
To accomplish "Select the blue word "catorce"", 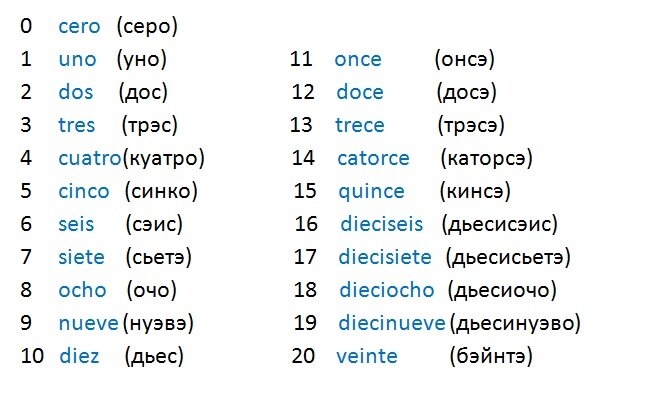I will [373, 159].
